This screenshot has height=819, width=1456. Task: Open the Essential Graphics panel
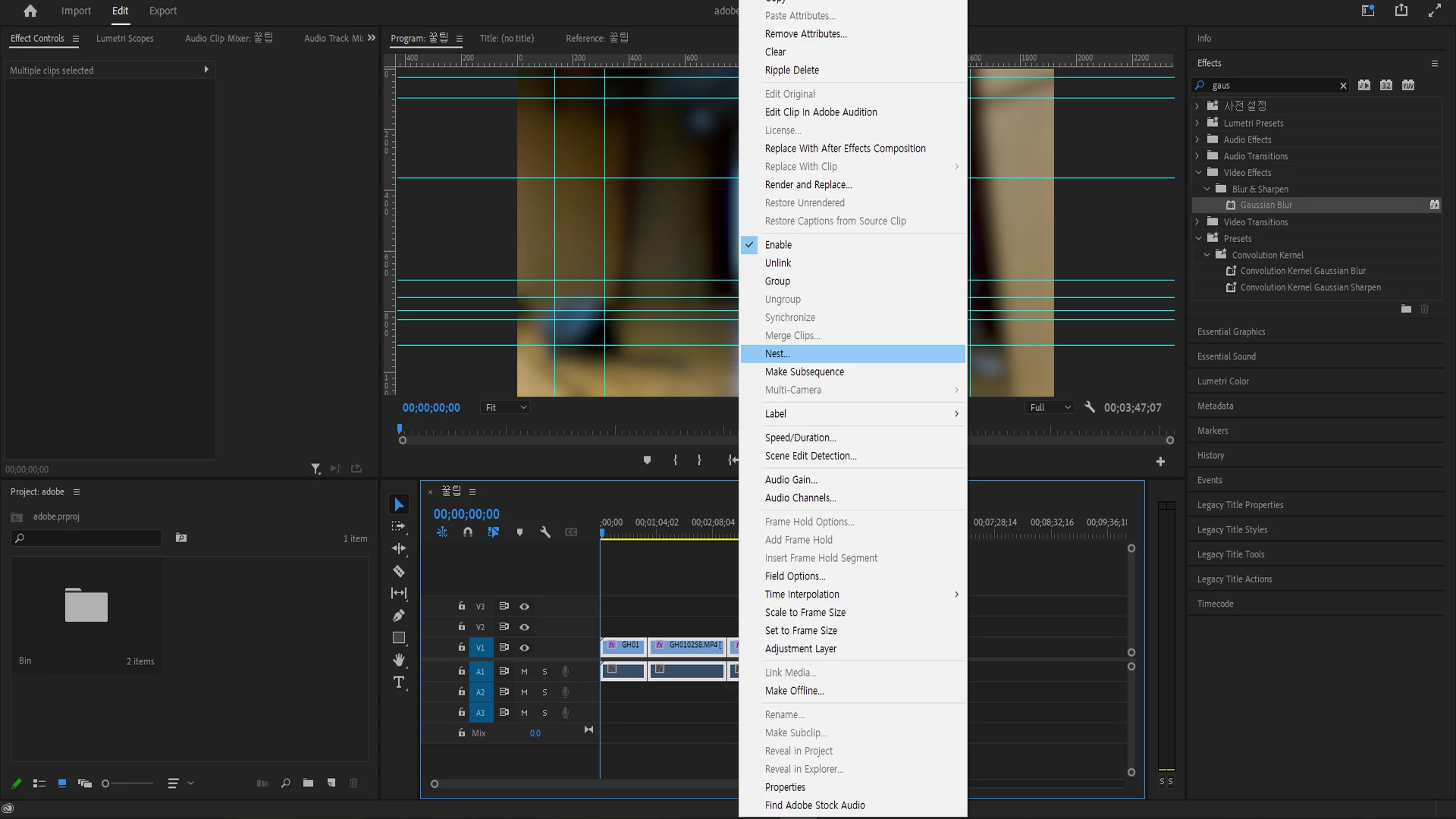click(1231, 332)
